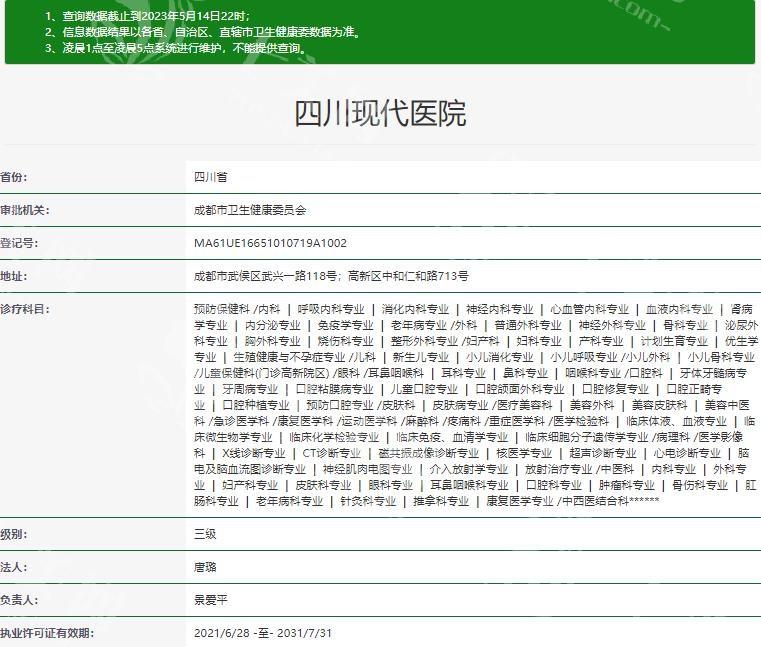The width and height of the screenshot is (761, 647).
Task: Click notice line about 凌晨1点至凌晨5点系统维护
Action: [176, 48]
